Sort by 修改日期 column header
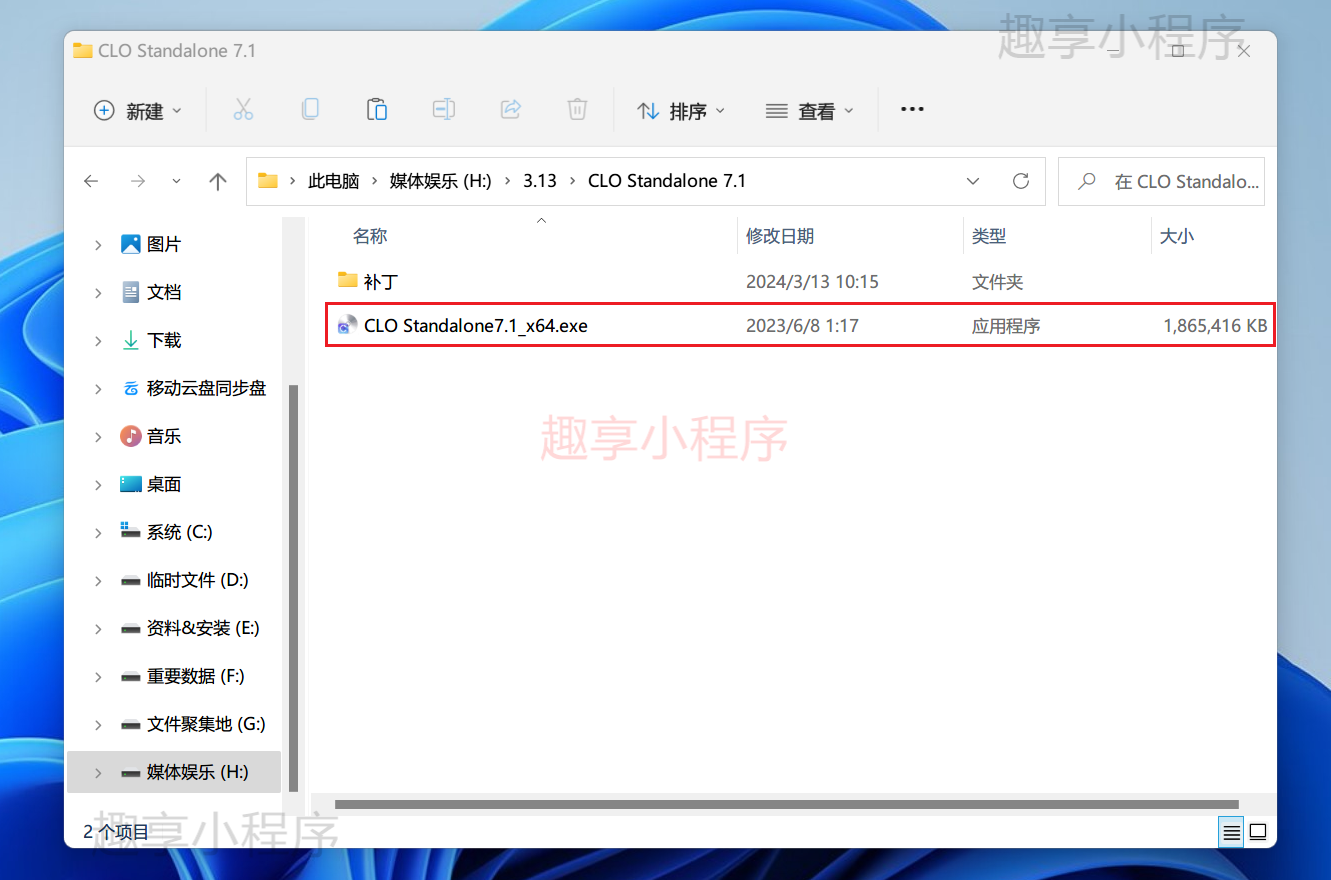This screenshot has height=880, width=1331. tap(780, 236)
